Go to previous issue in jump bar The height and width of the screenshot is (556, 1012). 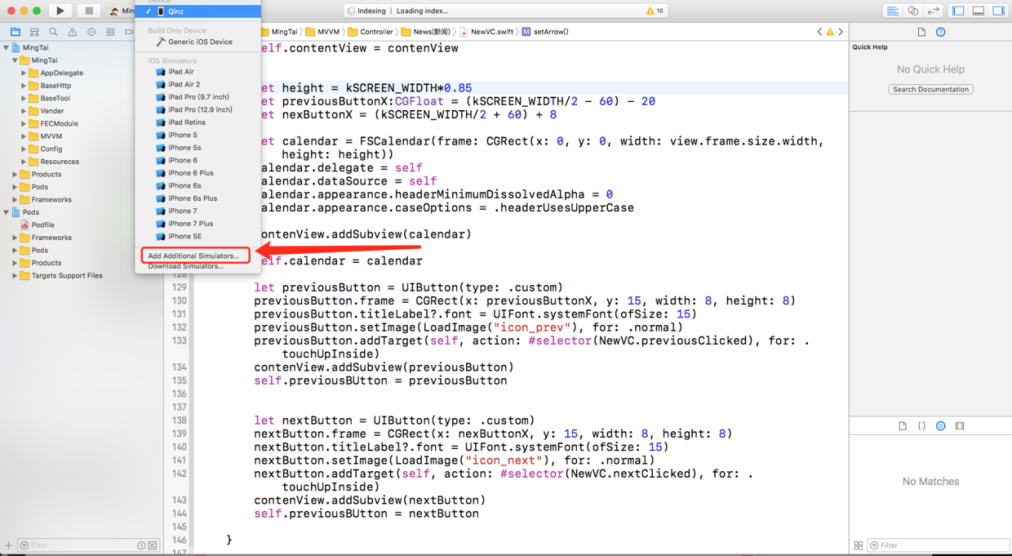820,32
